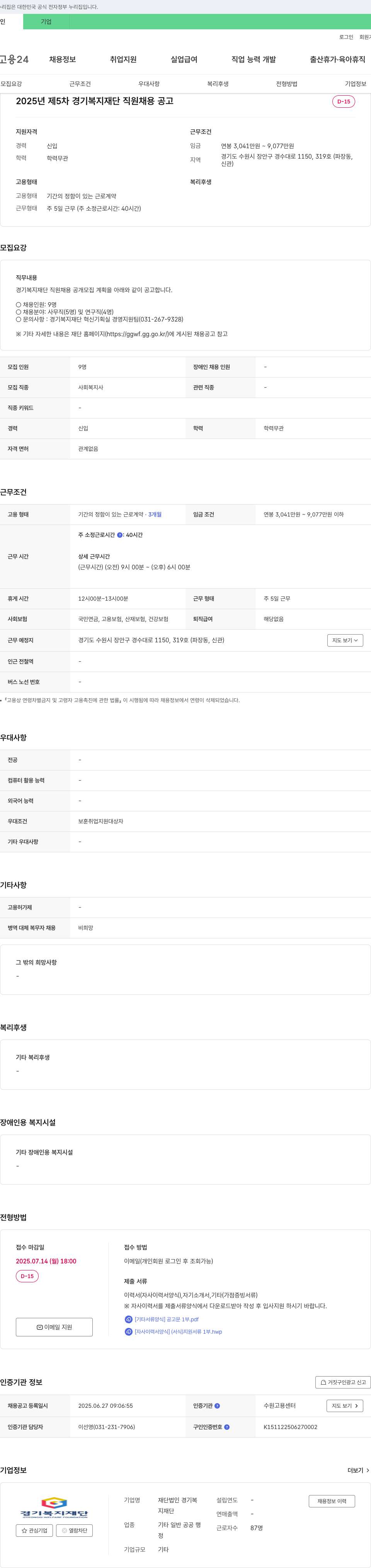
Task: Open help icon next to 구인인증번호
Action: point(226,1427)
